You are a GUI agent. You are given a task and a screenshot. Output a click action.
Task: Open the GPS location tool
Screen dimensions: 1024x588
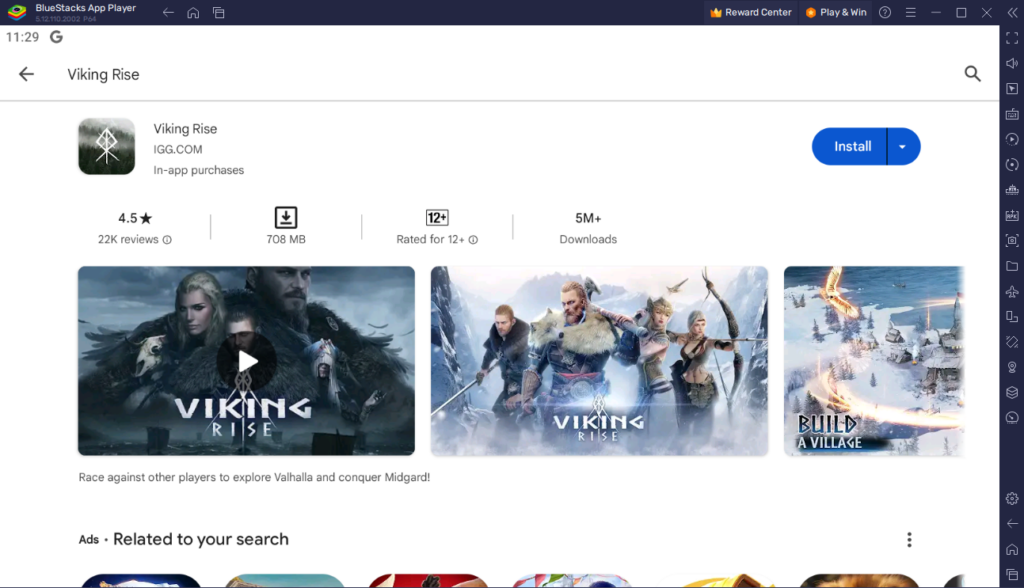click(x=1011, y=366)
